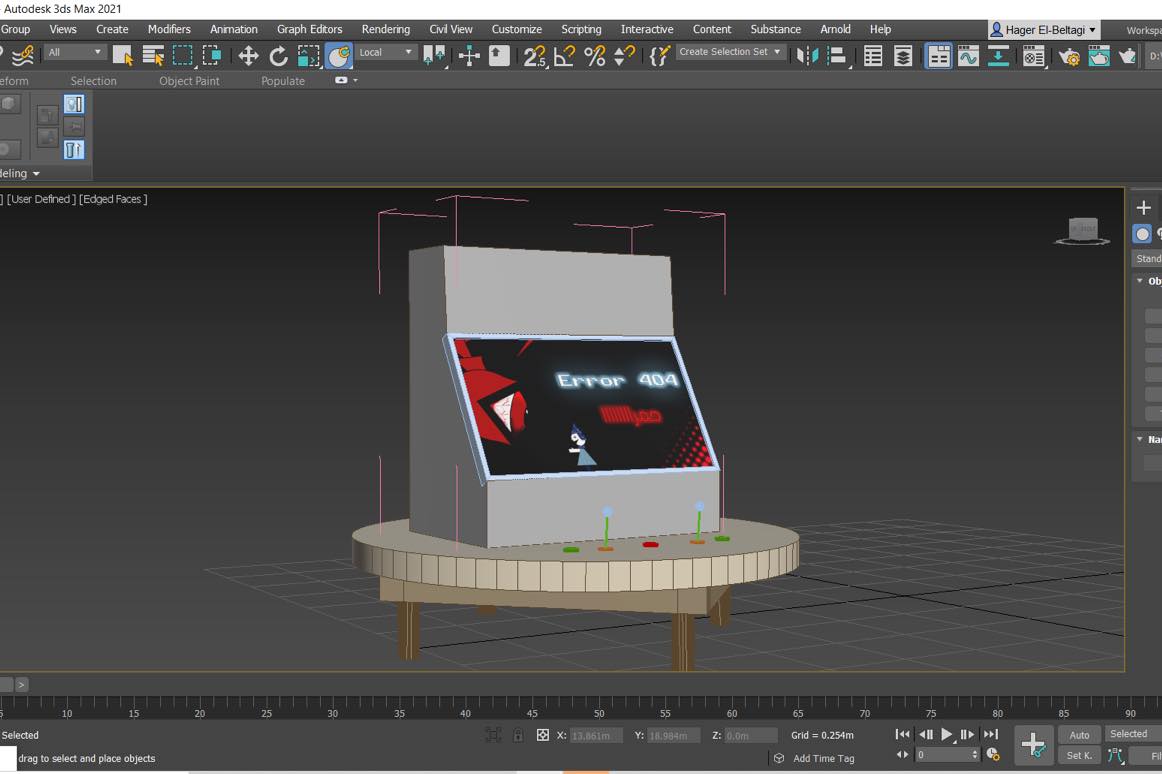The width and height of the screenshot is (1162, 774).
Task: Toggle Auto key mode
Action: [1079, 735]
